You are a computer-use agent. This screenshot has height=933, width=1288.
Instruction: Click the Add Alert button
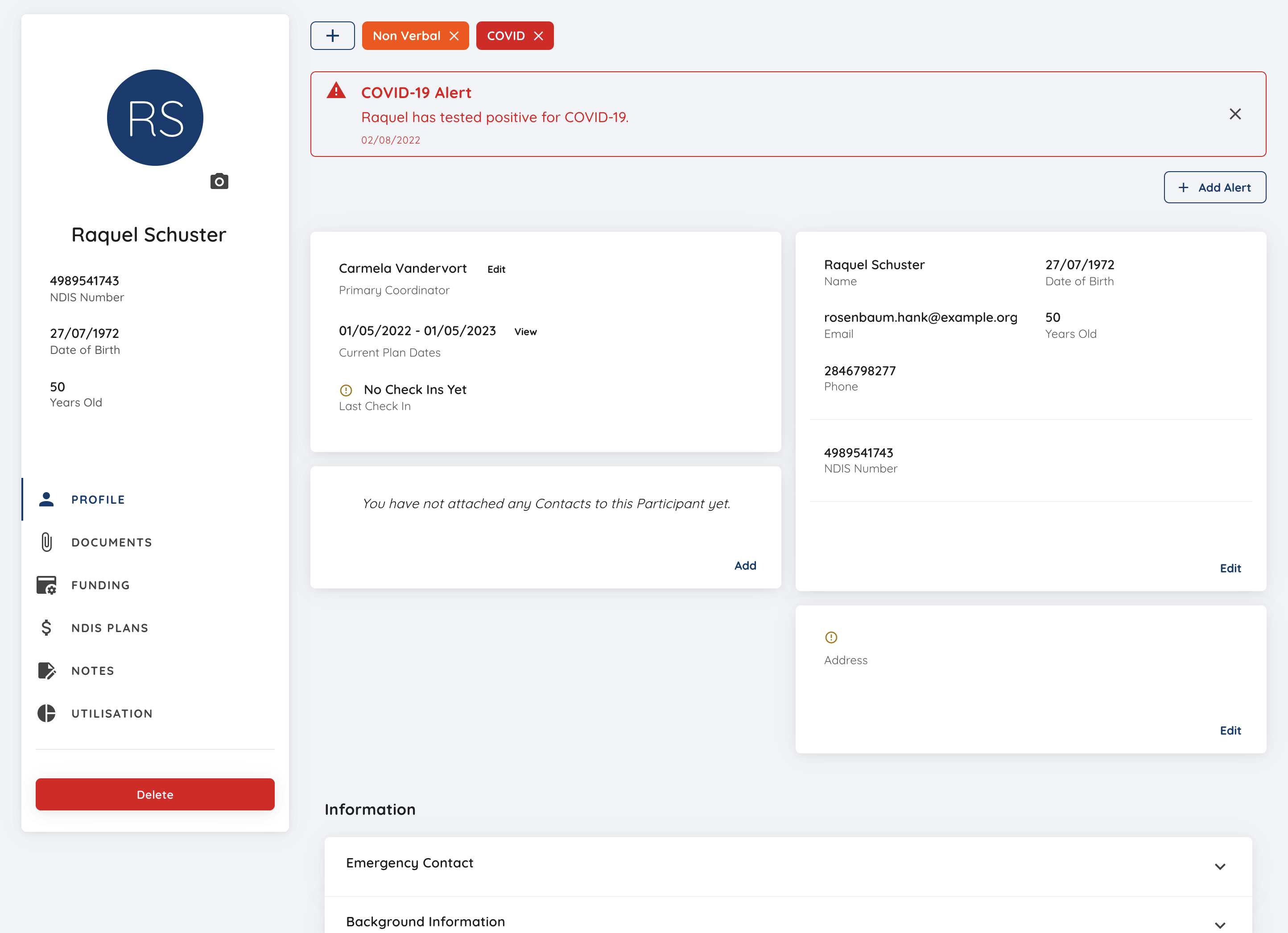point(1215,187)
